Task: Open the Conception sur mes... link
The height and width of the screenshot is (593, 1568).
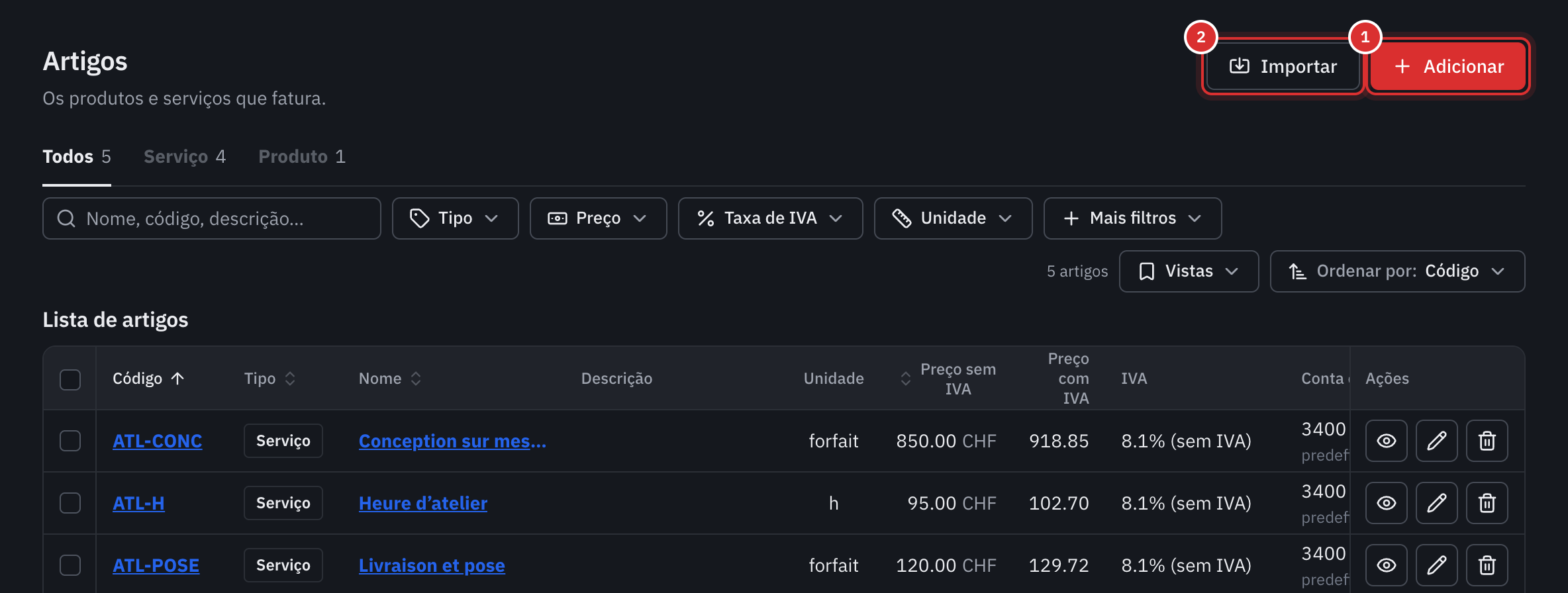Action: point(452,441)
